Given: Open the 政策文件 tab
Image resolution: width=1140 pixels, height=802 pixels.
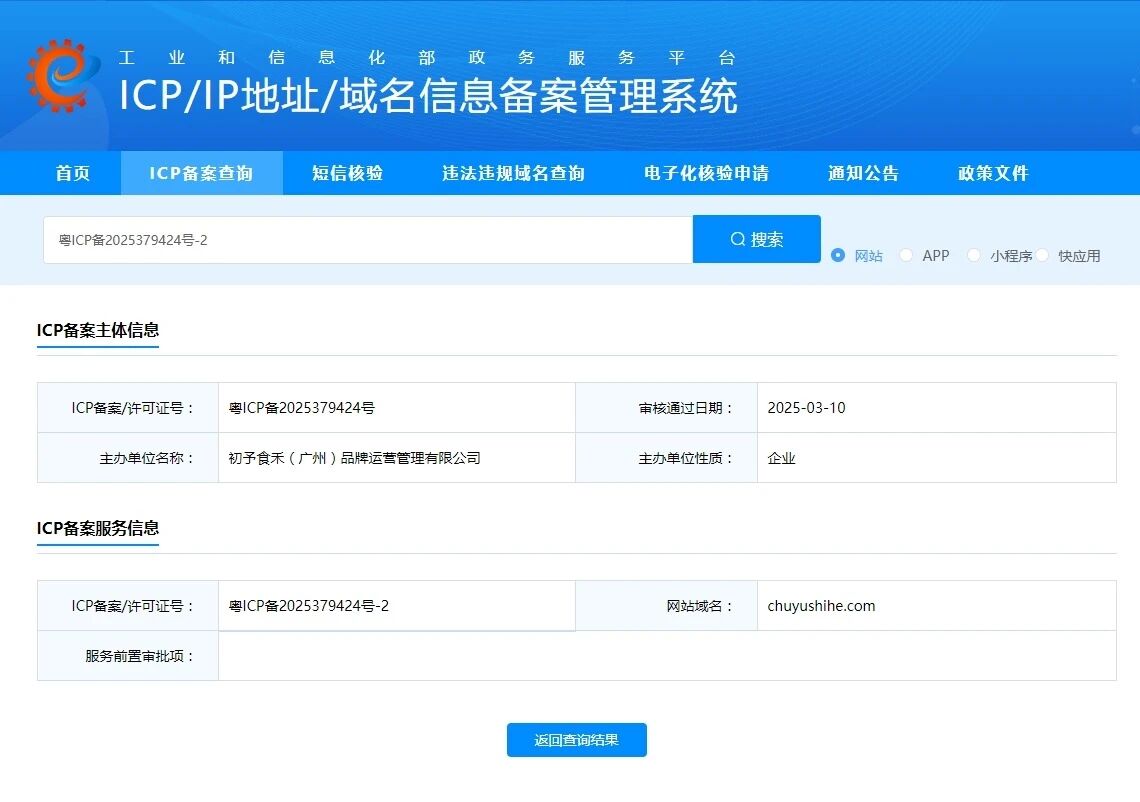Looking at the screenshot, I should pos(993,173).
